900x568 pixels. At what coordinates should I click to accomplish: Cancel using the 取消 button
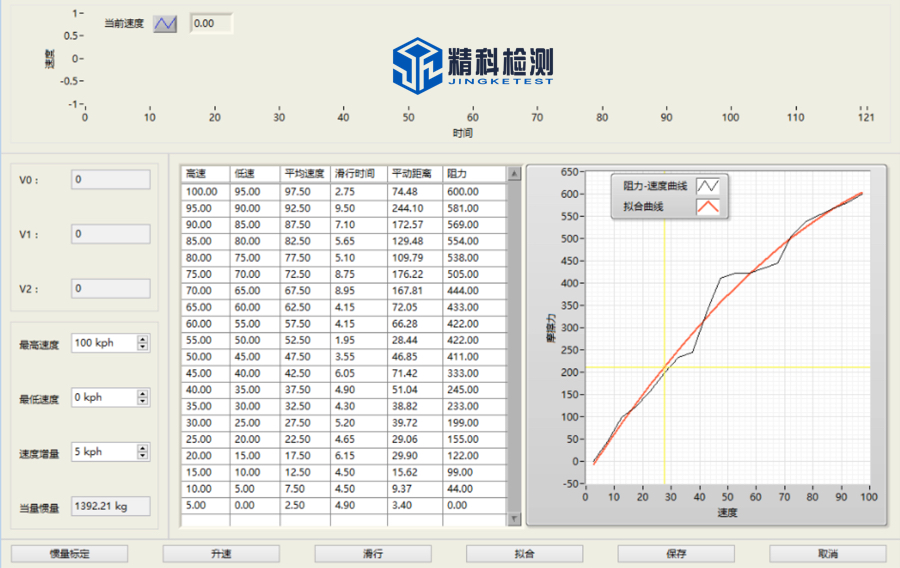point(827,553)
